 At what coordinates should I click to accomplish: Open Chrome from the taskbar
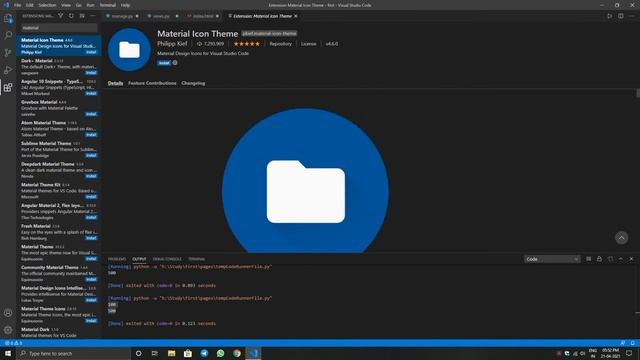click(237, 353)
